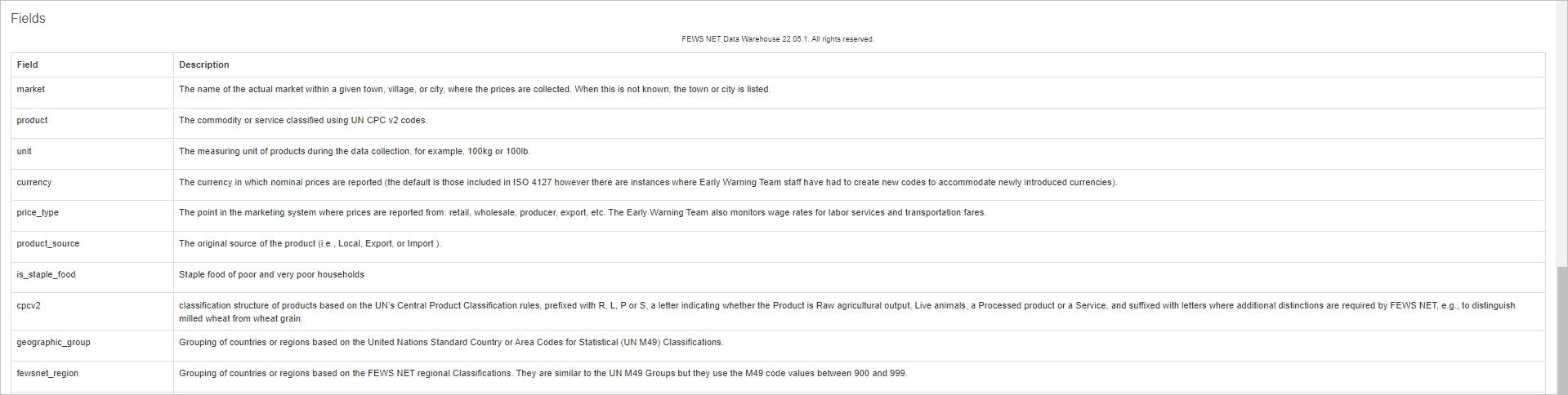1568x395 pixels.
Task: Click the staple food description text
Action: (271, 274)
